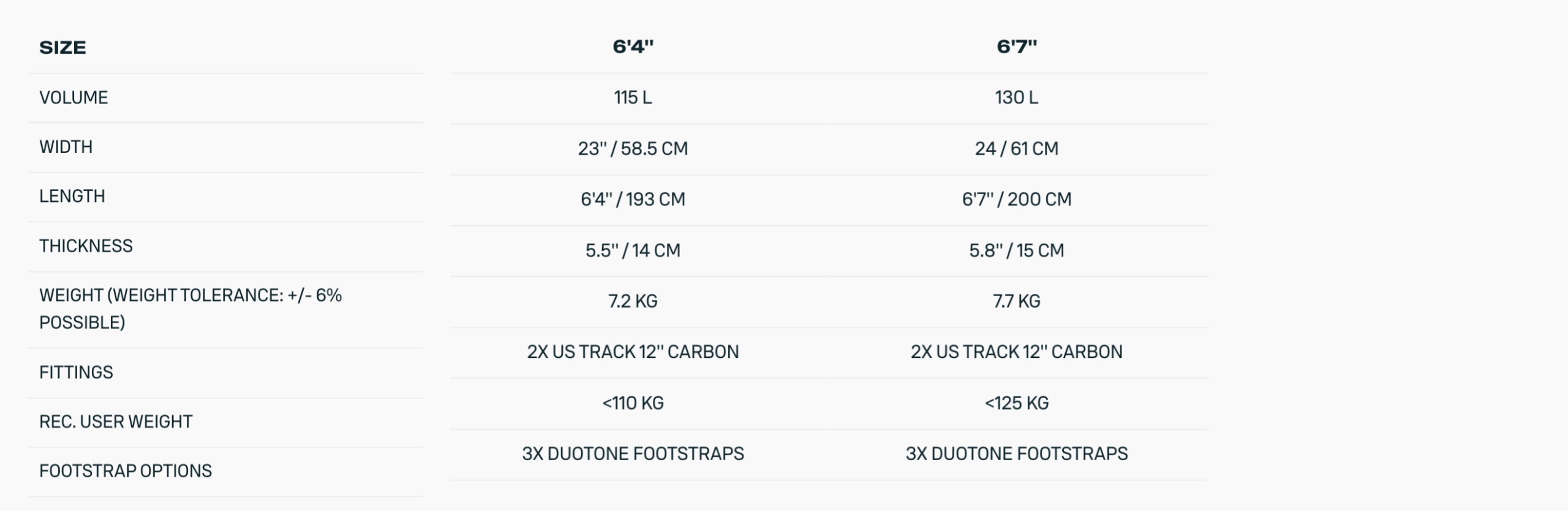This screenshot has width=1568, height=511.
Task: Click the REC. USER WEIGHT label
Action: pyautogui.click(x=116, y=422)
